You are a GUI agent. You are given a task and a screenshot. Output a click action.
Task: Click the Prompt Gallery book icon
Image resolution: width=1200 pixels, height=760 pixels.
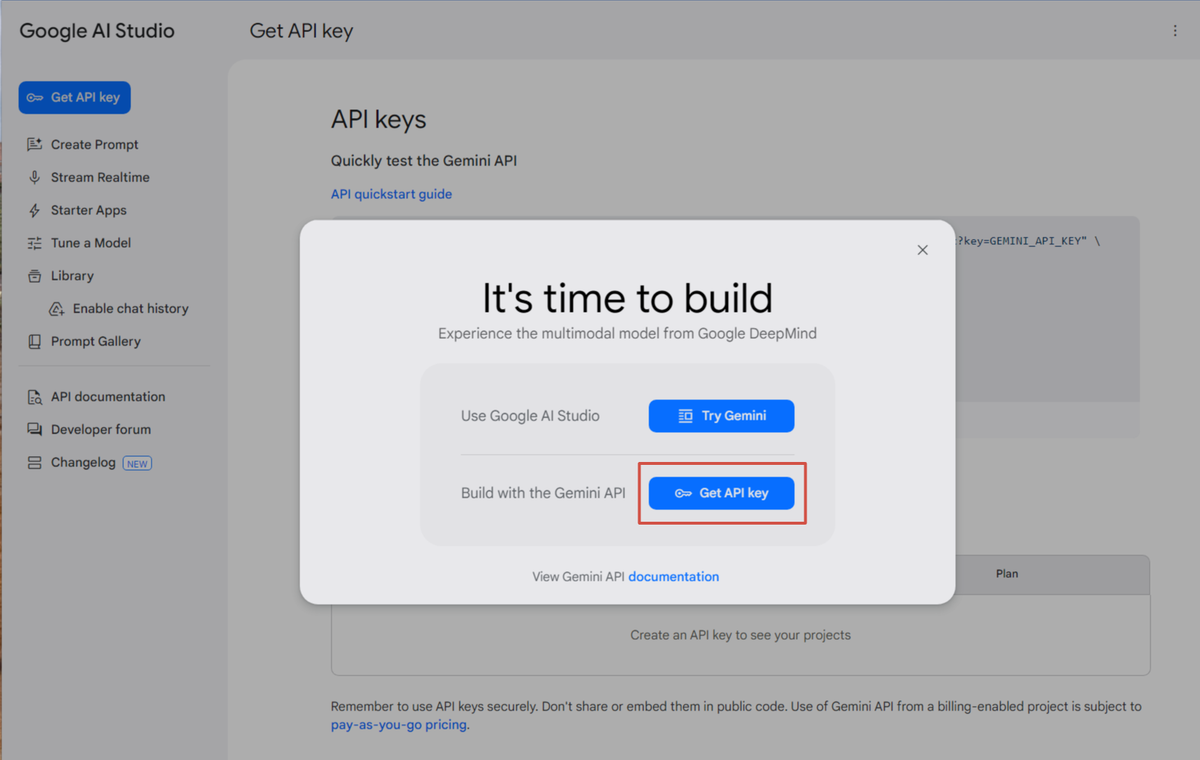(35, 342)
